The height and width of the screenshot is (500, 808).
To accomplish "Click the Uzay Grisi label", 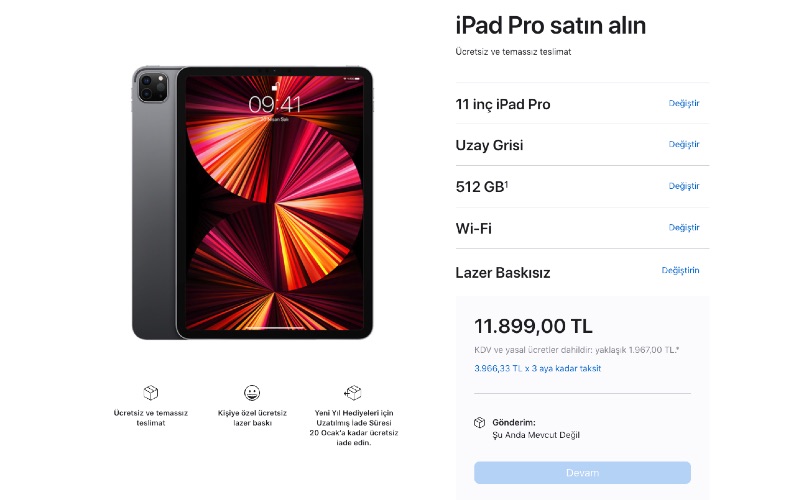I will pos(489,146).
